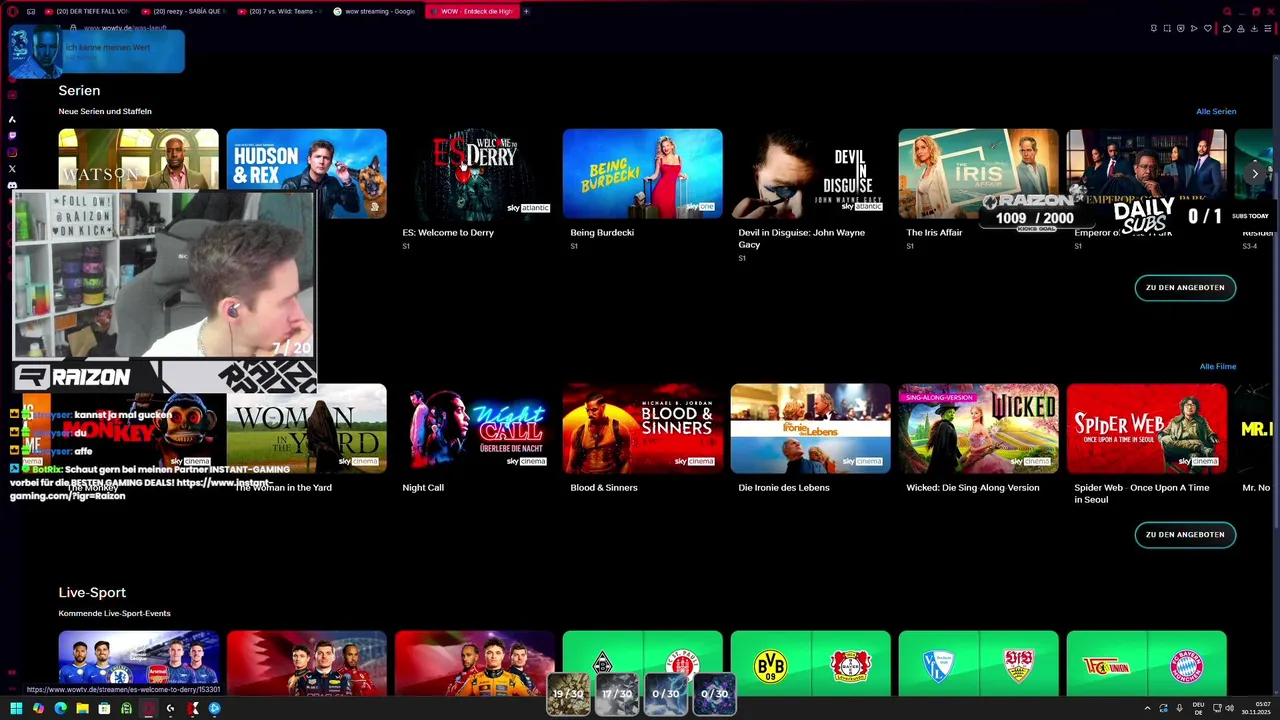Show hidden system tray icons chevron

pyautogui.click(x=1147, y=708)
